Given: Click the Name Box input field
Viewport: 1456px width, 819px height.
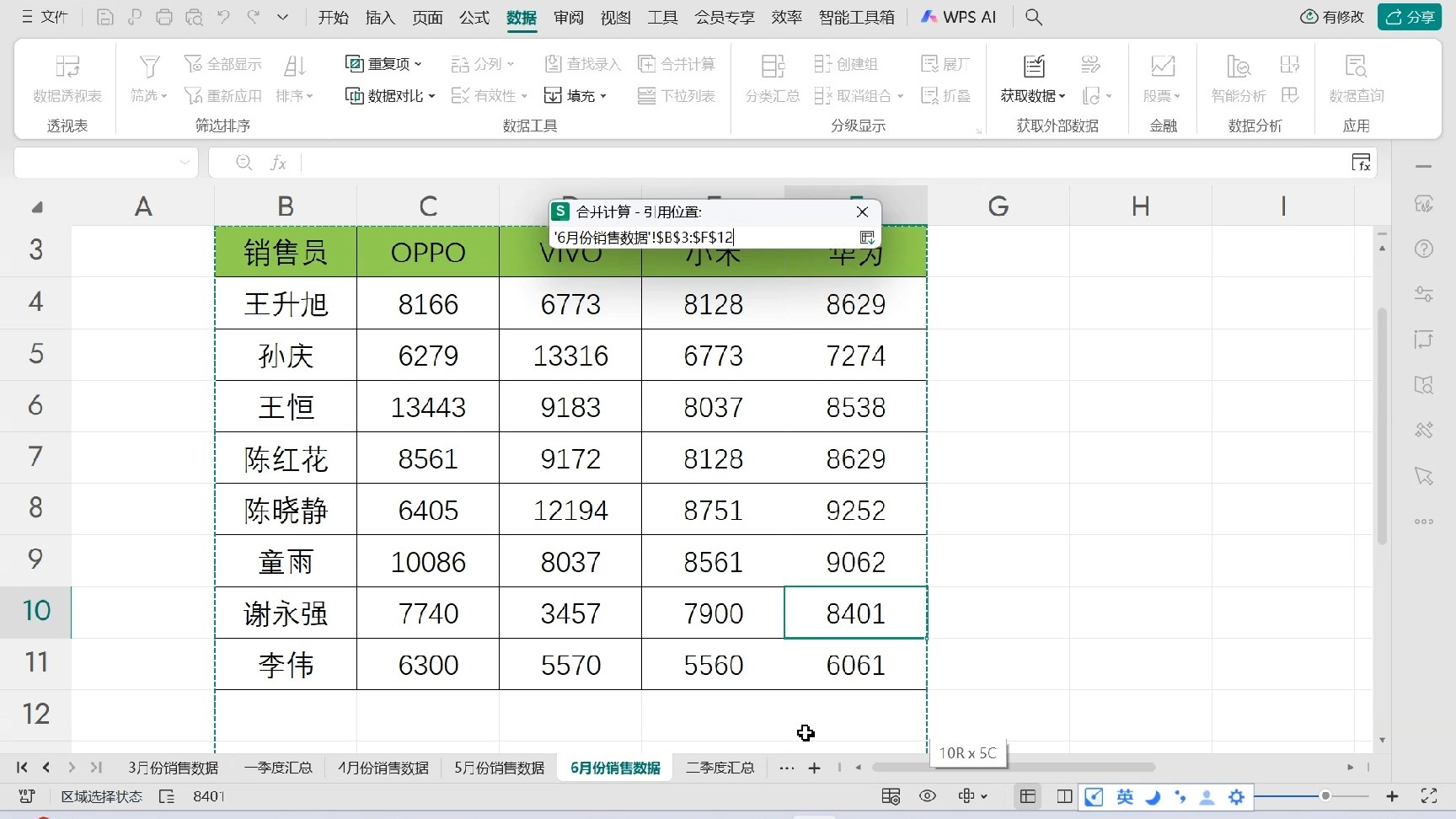Looking at the screenshot, I should (x=95, y=163).
